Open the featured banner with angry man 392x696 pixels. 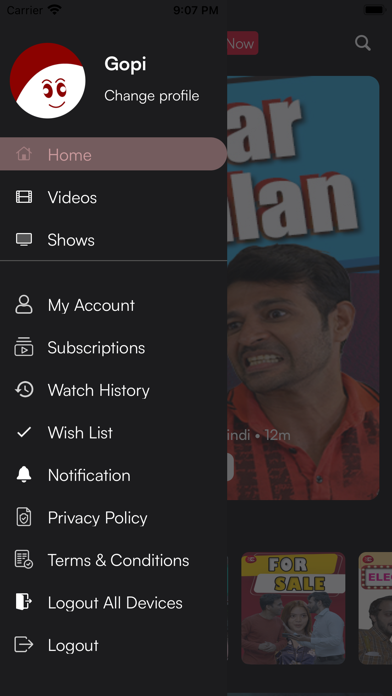303,288
